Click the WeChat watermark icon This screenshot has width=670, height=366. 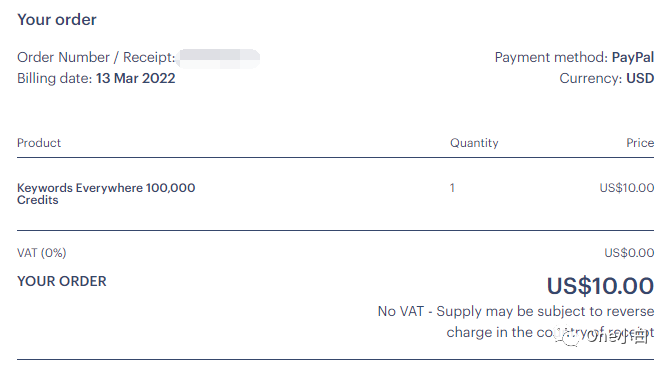570,337
